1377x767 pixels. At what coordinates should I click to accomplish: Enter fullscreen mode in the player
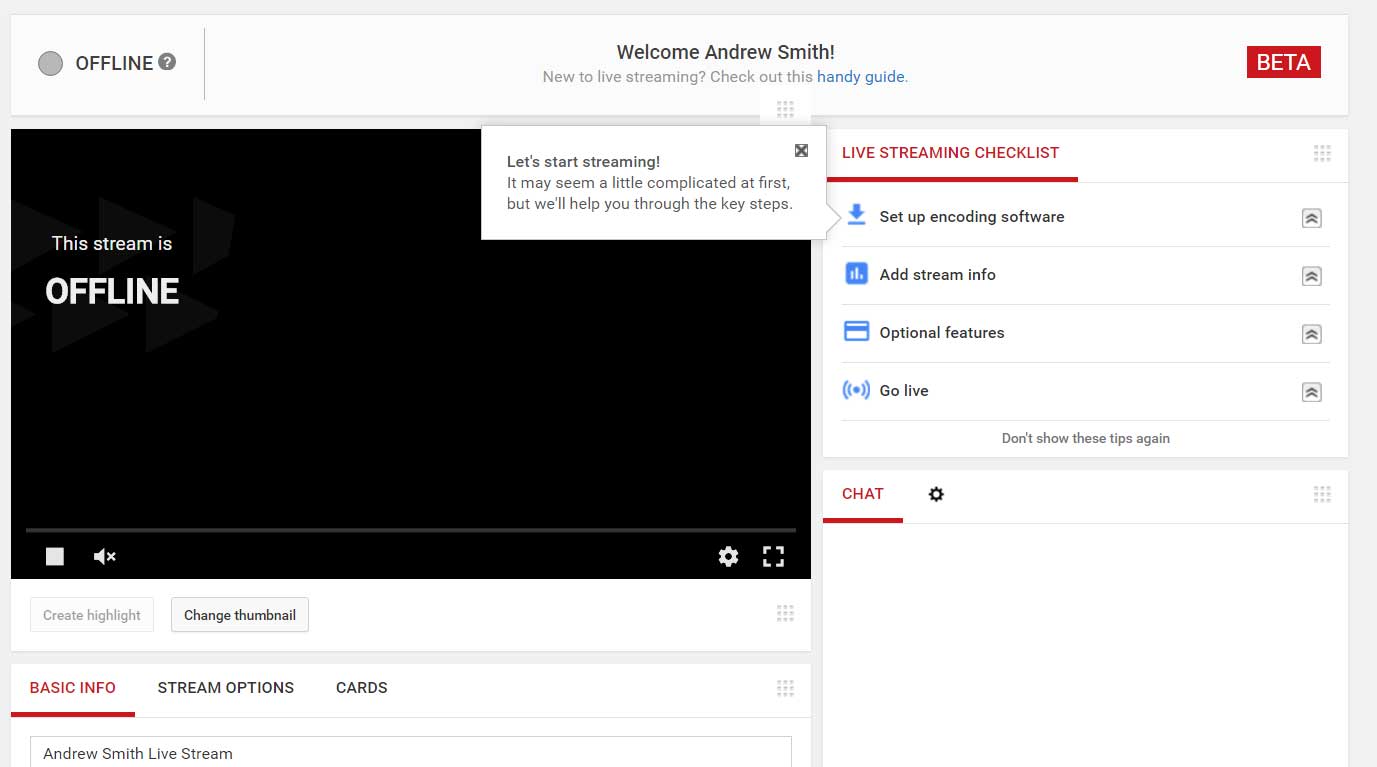pos(773,557)
